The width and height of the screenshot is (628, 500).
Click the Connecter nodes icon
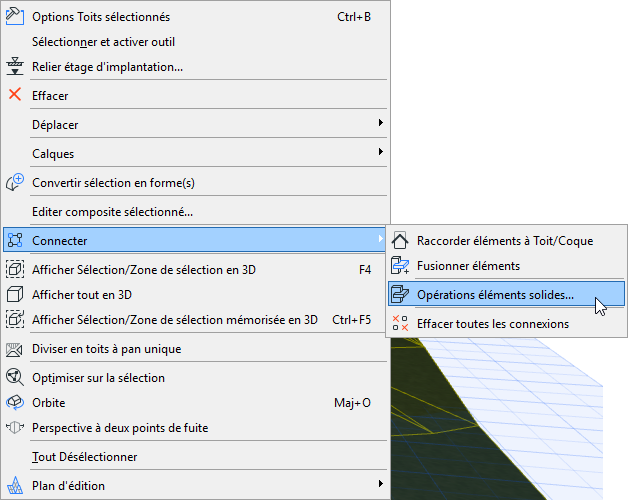15,240
